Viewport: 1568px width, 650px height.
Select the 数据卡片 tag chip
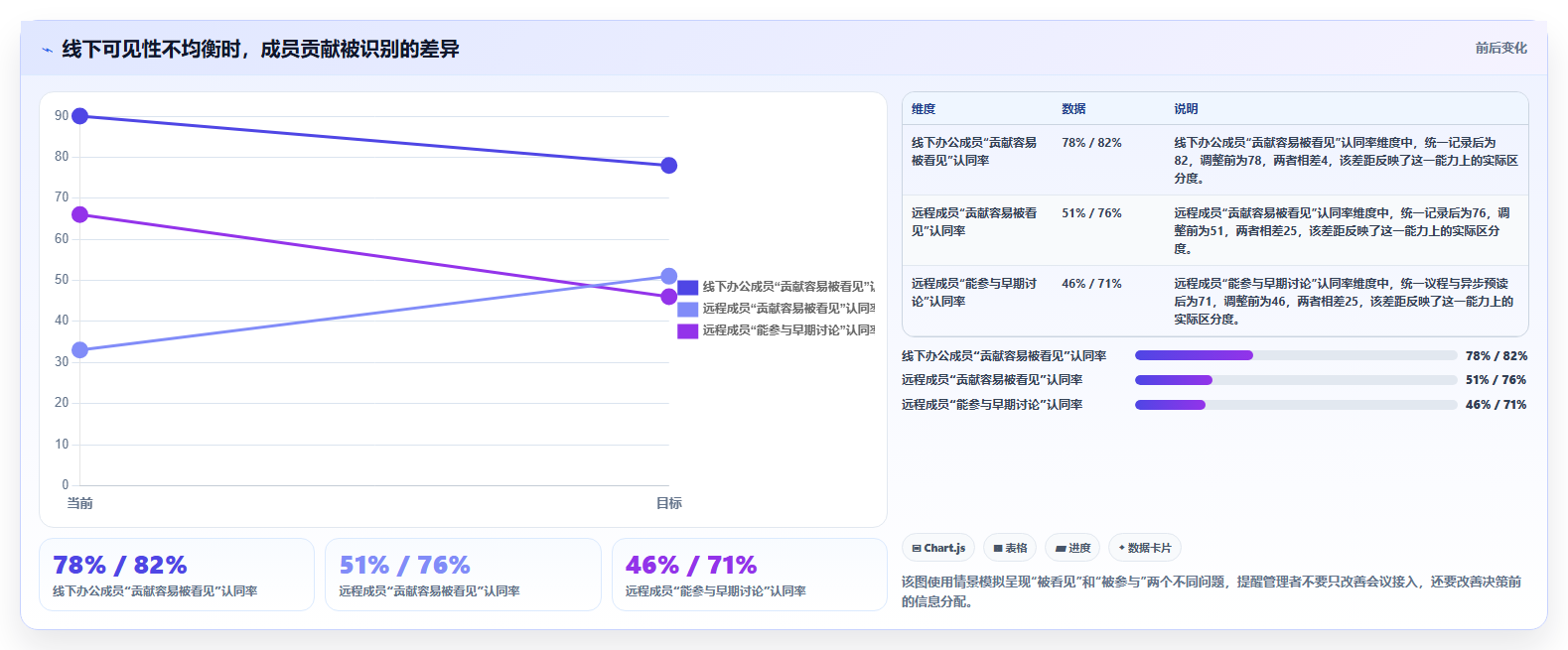[x=1144, y=548]
